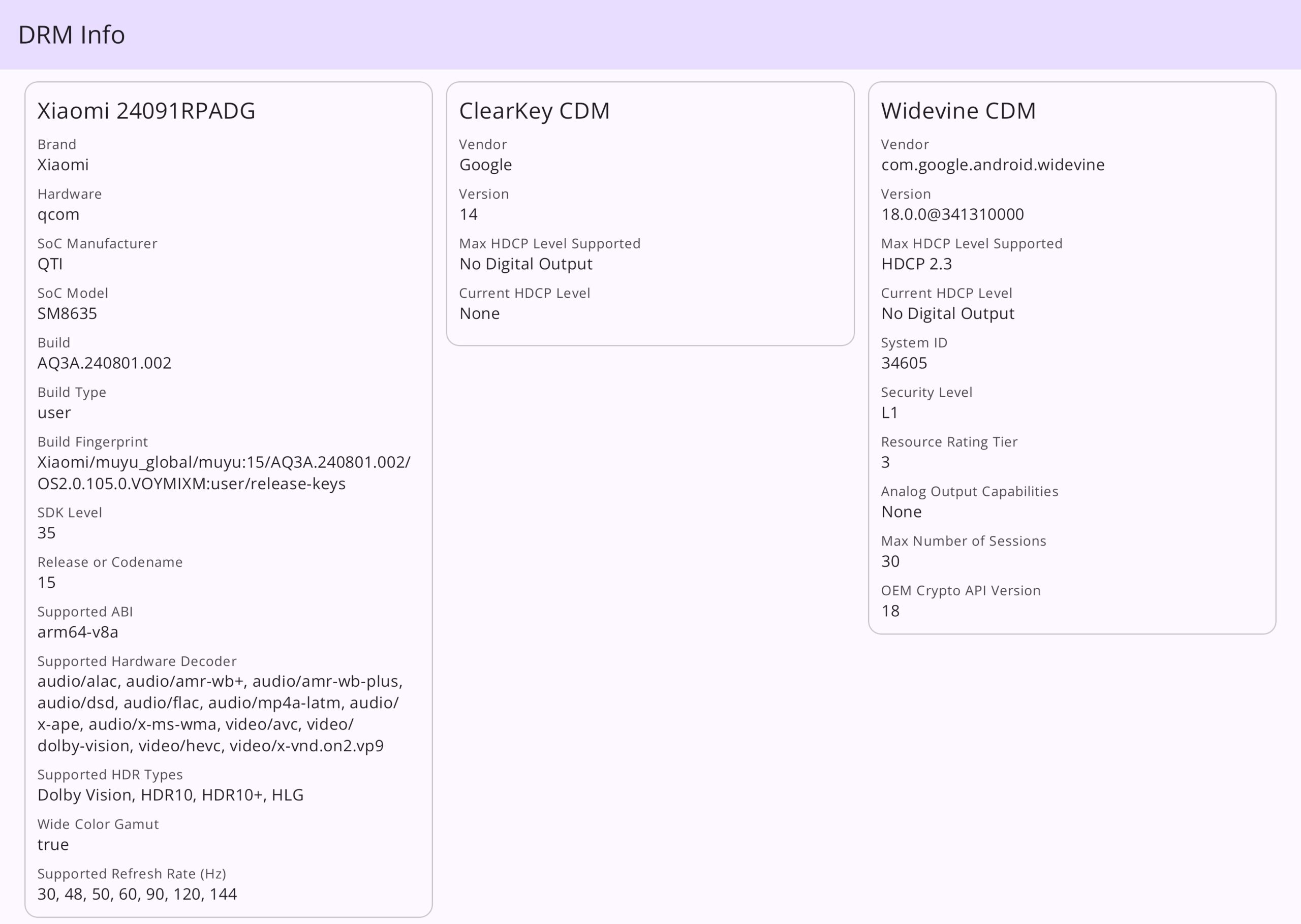Click the Build Type value user

[x=54, y=413]
